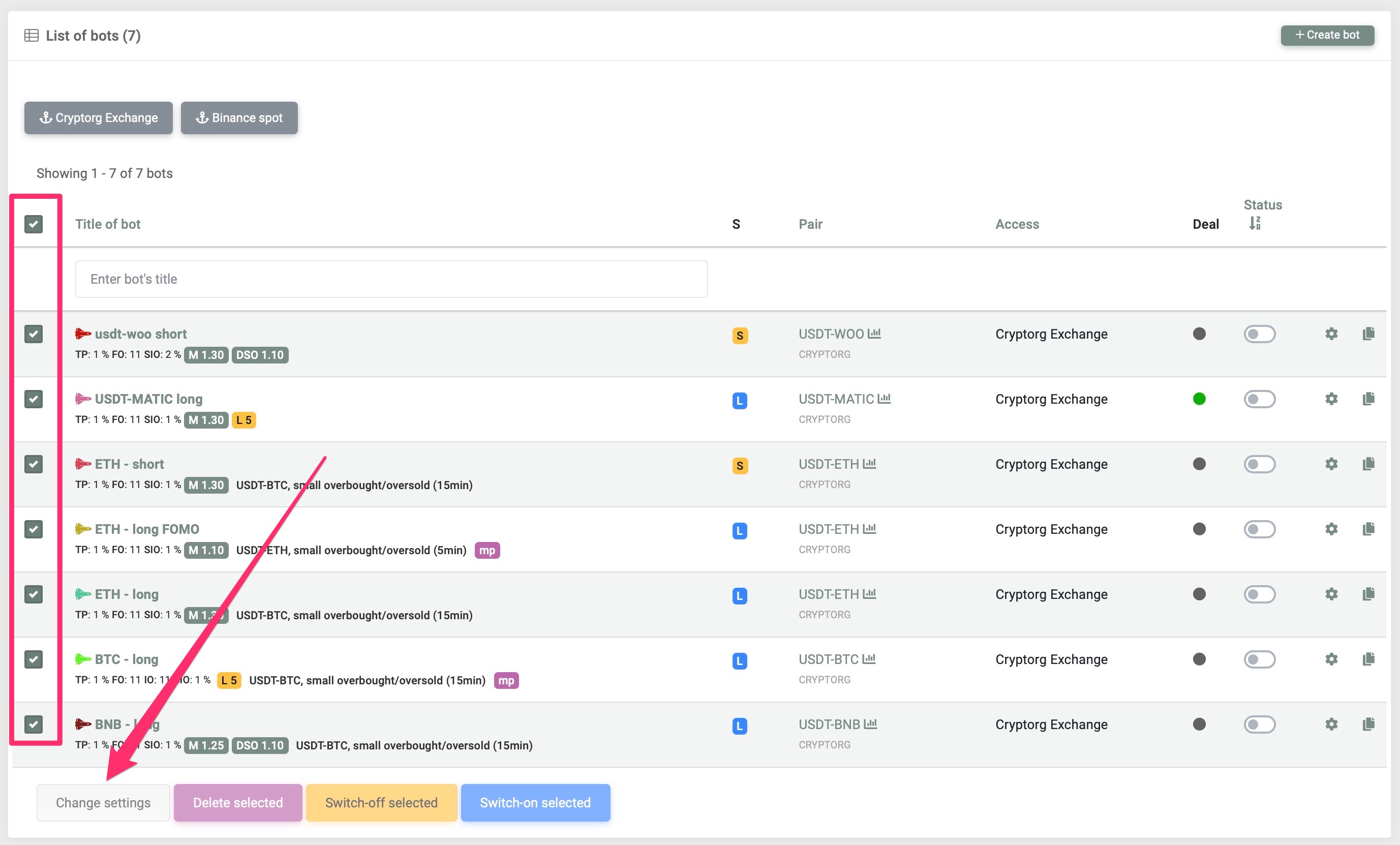Open settings gear for BTC - long bot
The height and width of the screenshot is (845, 1400).
coord(1331,659)
